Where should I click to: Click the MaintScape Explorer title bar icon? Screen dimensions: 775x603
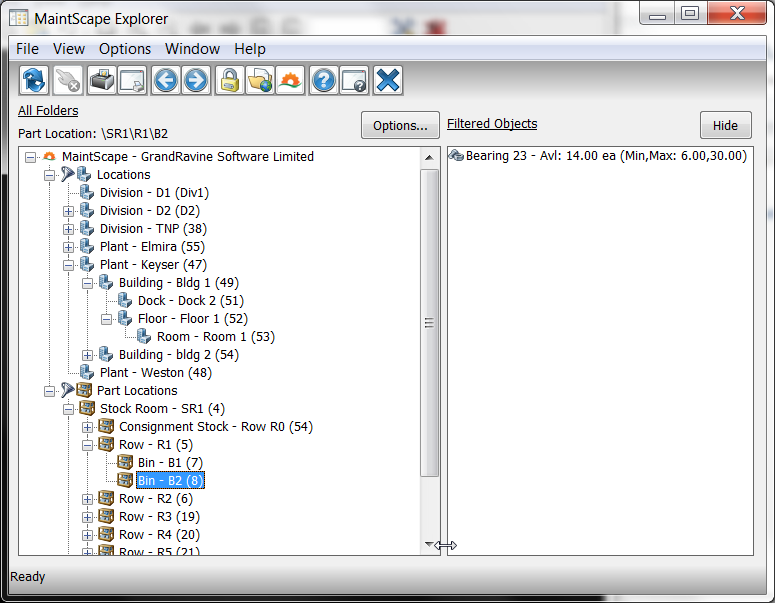[x=19, y=18]
